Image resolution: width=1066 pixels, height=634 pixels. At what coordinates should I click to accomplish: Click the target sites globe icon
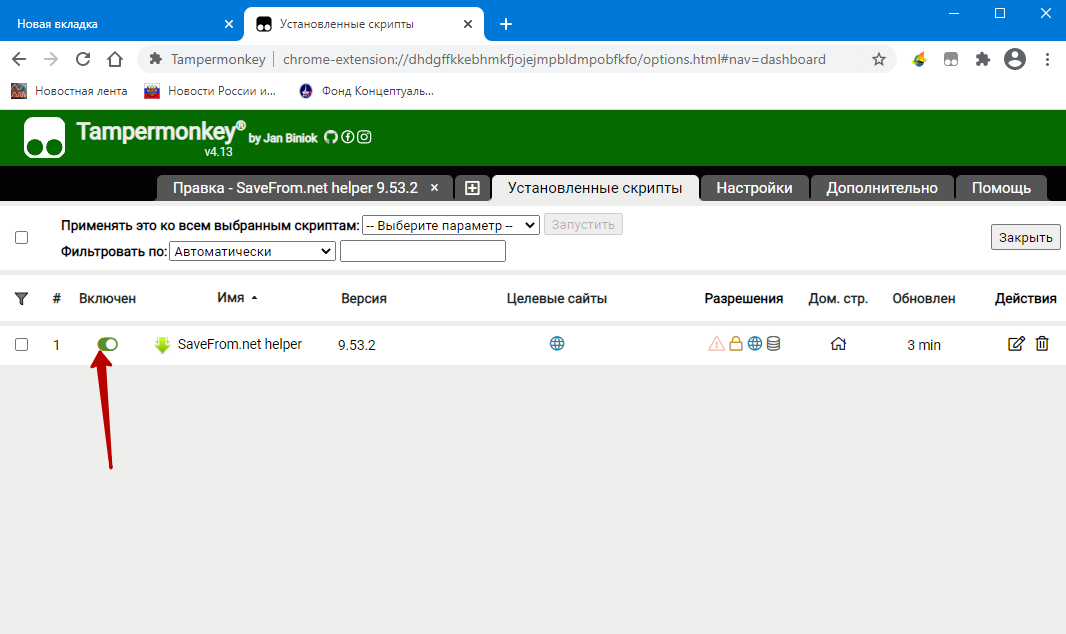[x=557, y=343]
